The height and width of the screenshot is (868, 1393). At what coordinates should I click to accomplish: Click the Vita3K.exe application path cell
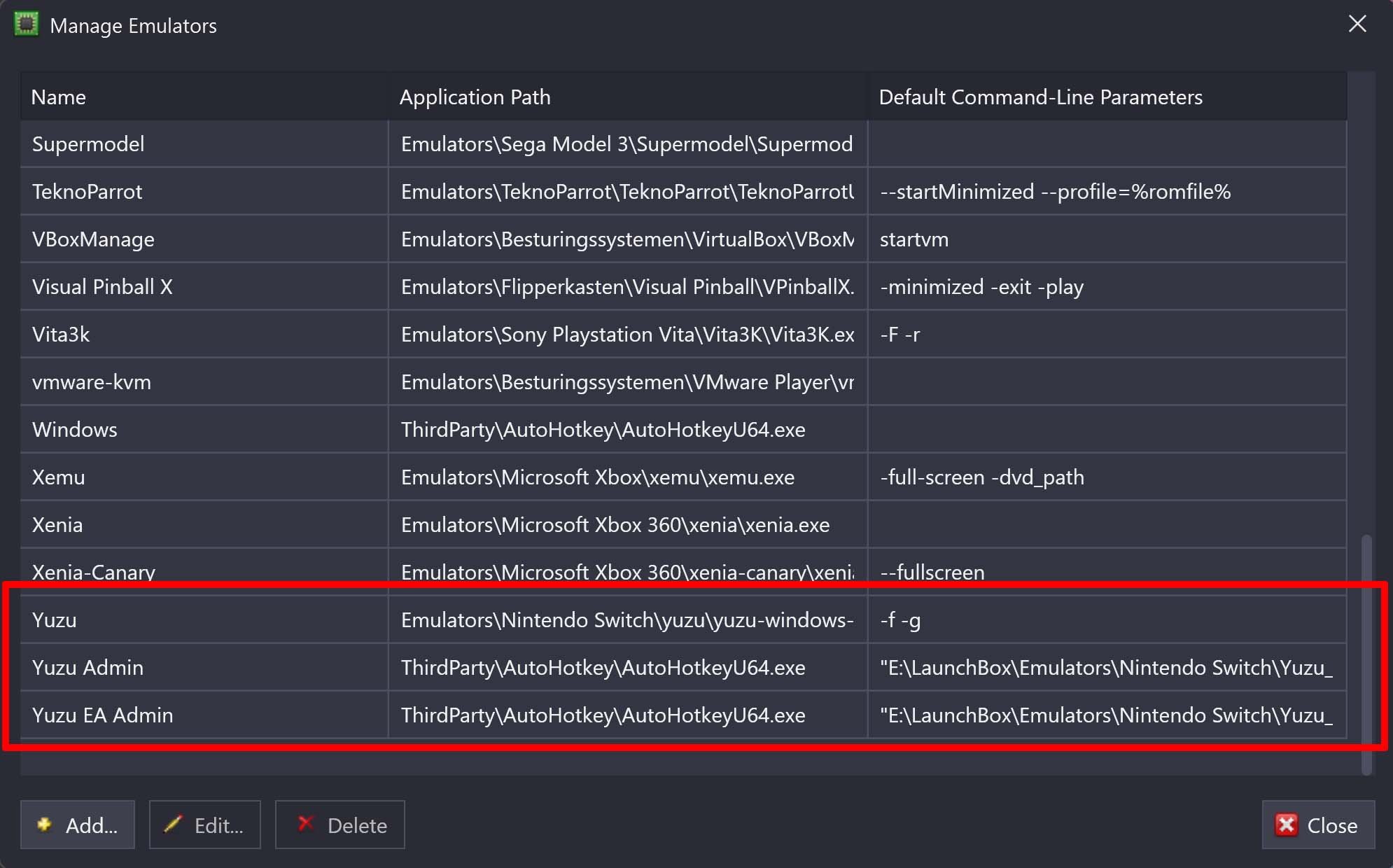point(628,334)
